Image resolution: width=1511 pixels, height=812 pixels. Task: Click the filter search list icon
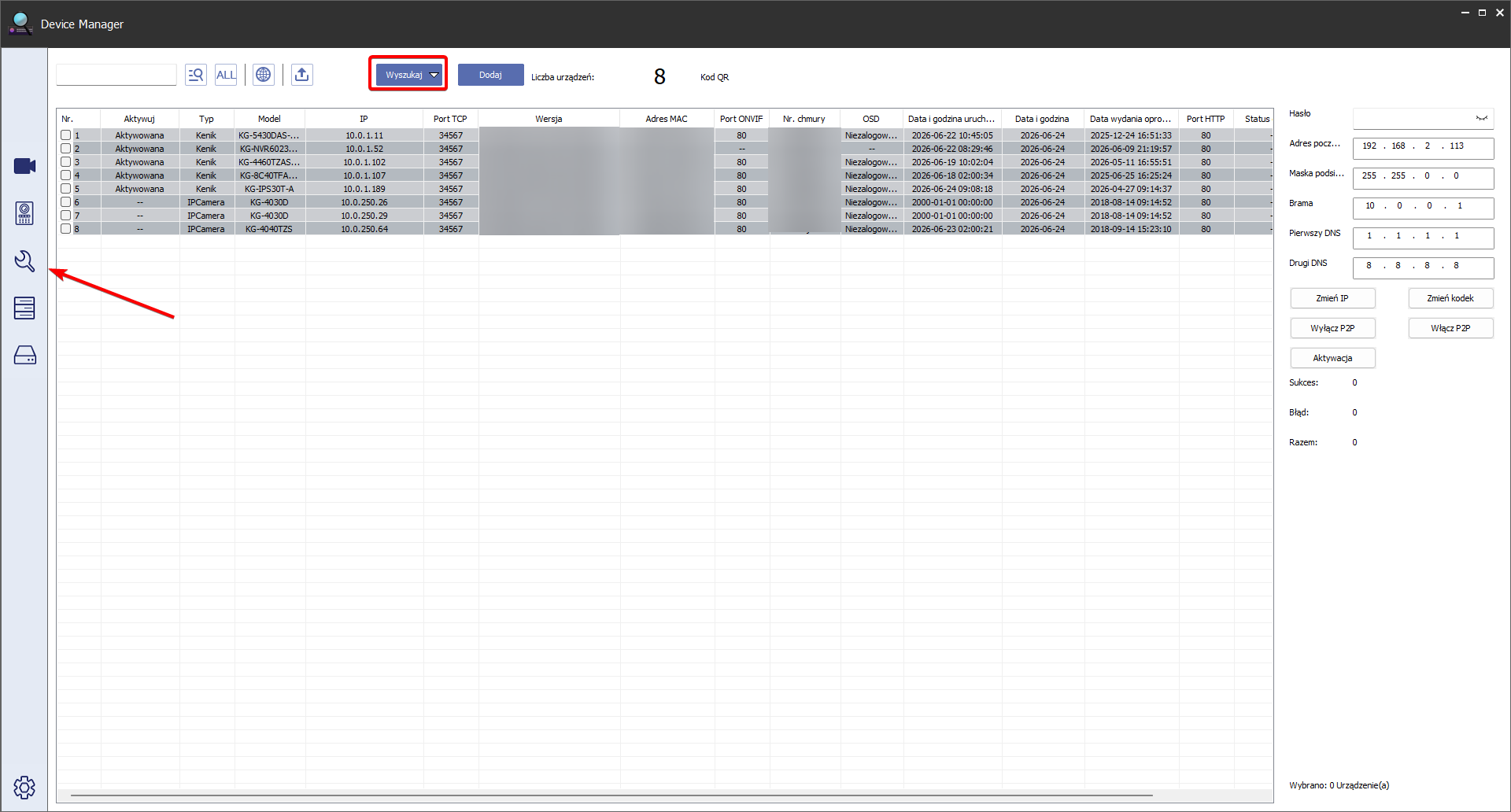(x=195, y=75)
